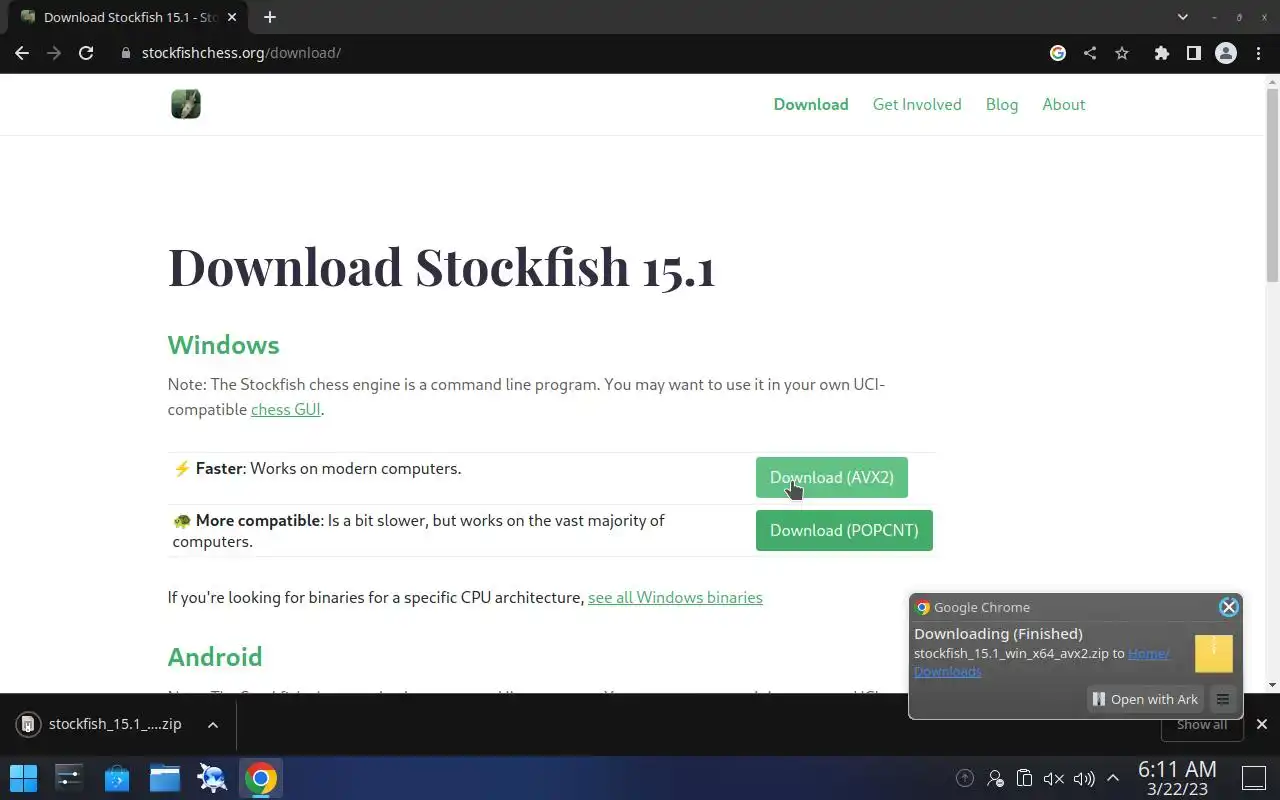The height and width of the screenshot is (800, 1280).
Task: Click the Android section heading
Action: [215, 657]
